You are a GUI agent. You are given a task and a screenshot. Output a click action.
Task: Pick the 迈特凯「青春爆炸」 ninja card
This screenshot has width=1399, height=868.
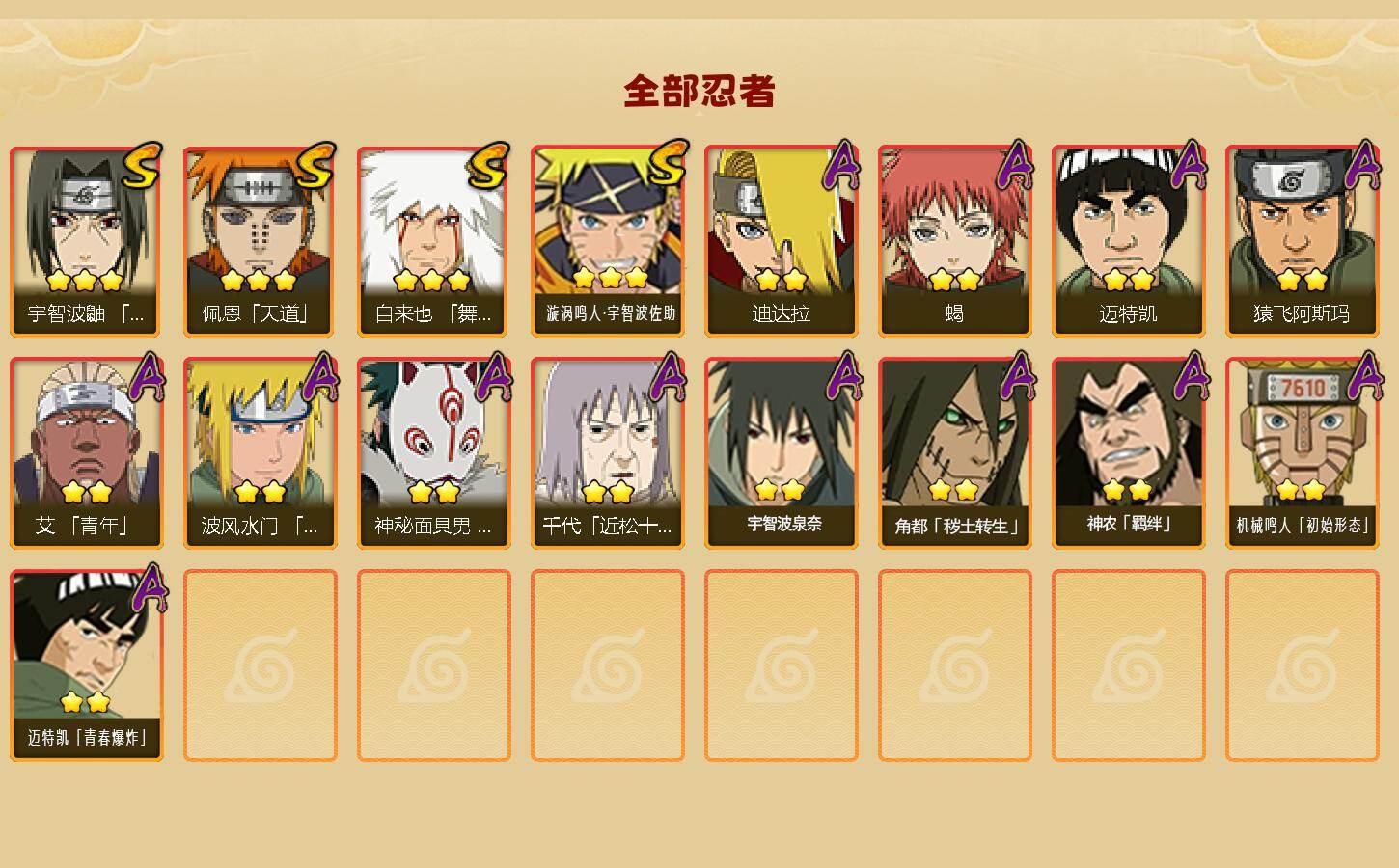pos(86,665)
